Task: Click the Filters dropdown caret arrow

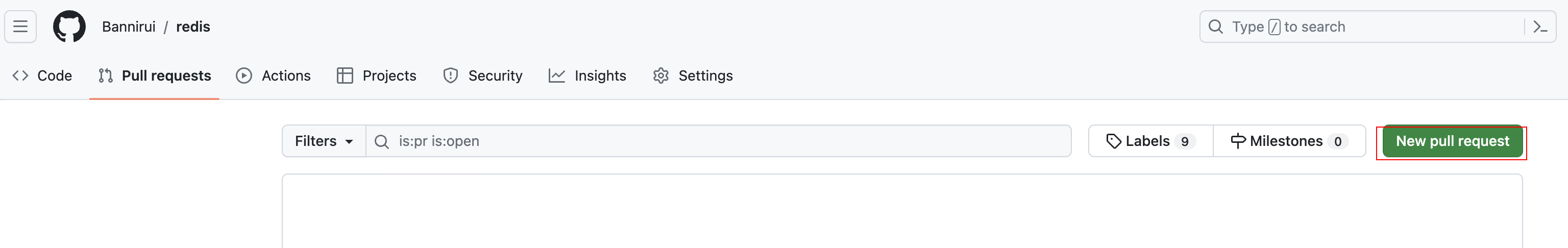Action: click(350, 142)
